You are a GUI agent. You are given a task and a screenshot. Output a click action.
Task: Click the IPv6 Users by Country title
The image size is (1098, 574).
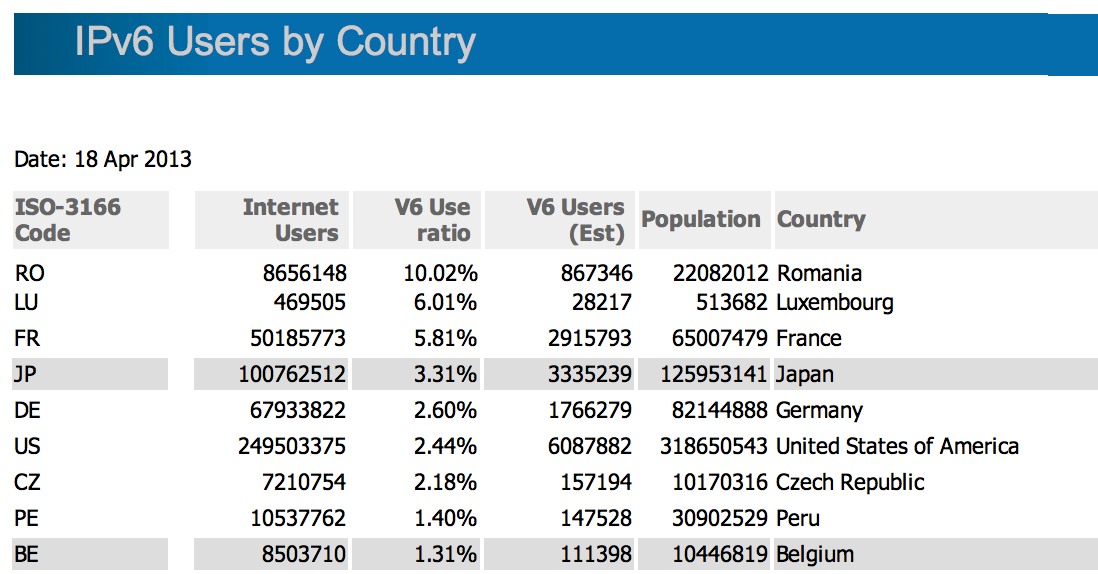coord(275,43)
